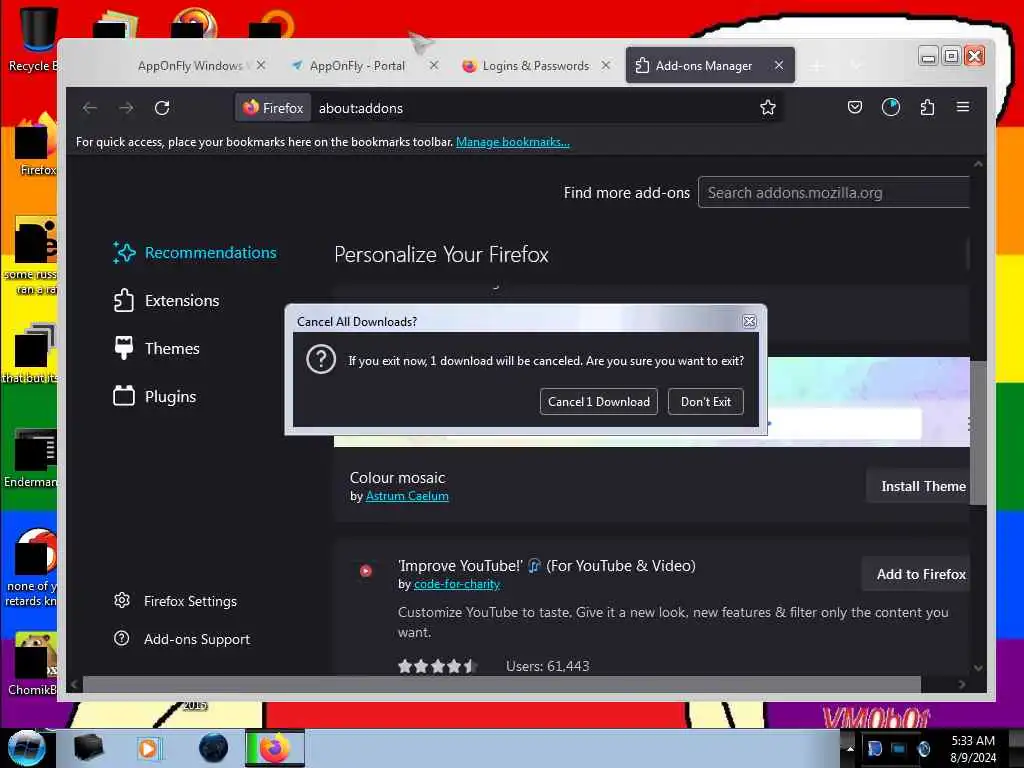Click the scroll up arrow of the page
The image size is (1024, 768).
978,164
